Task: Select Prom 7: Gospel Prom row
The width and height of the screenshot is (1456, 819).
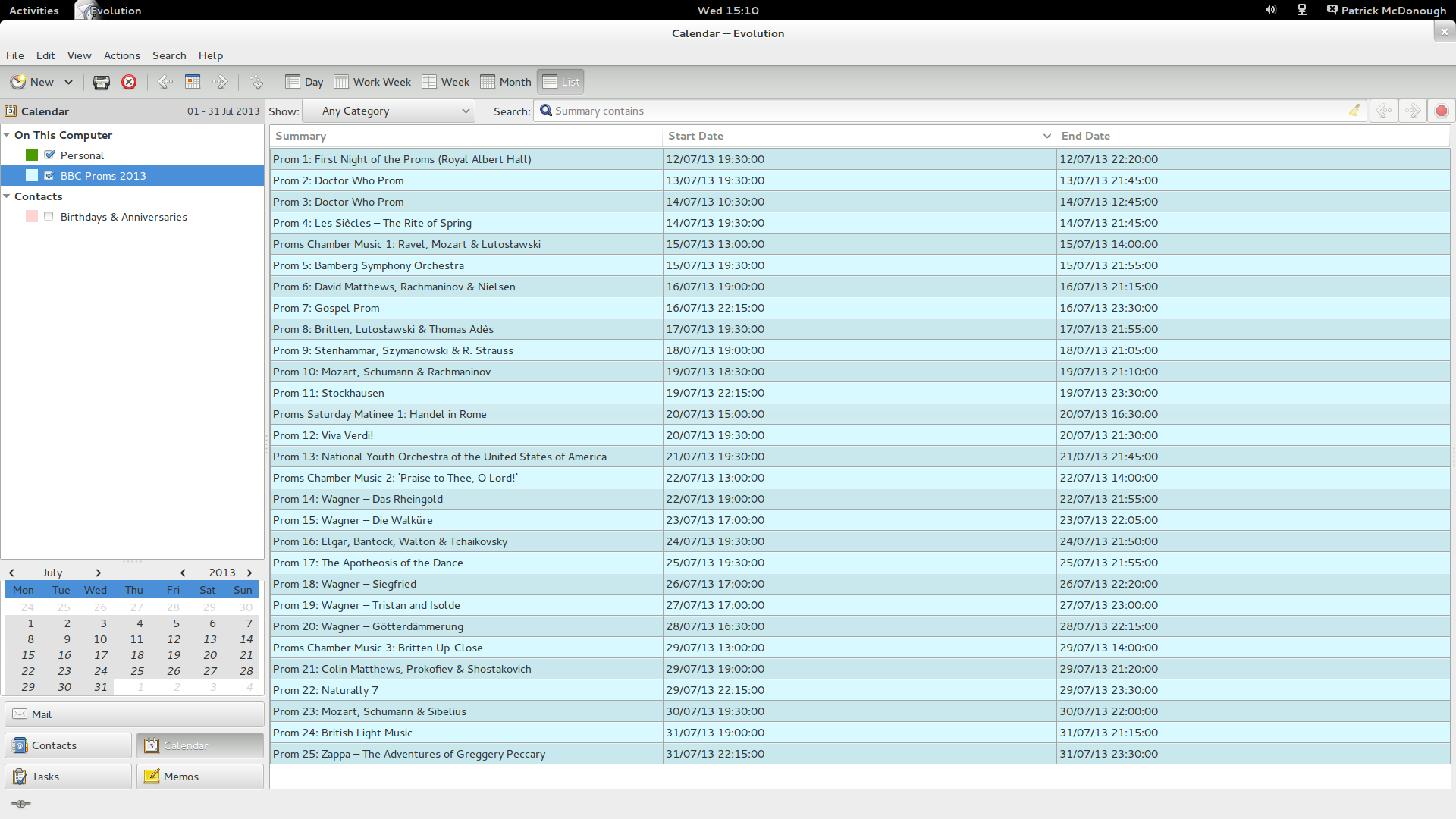Action: (x=861, y=308)
